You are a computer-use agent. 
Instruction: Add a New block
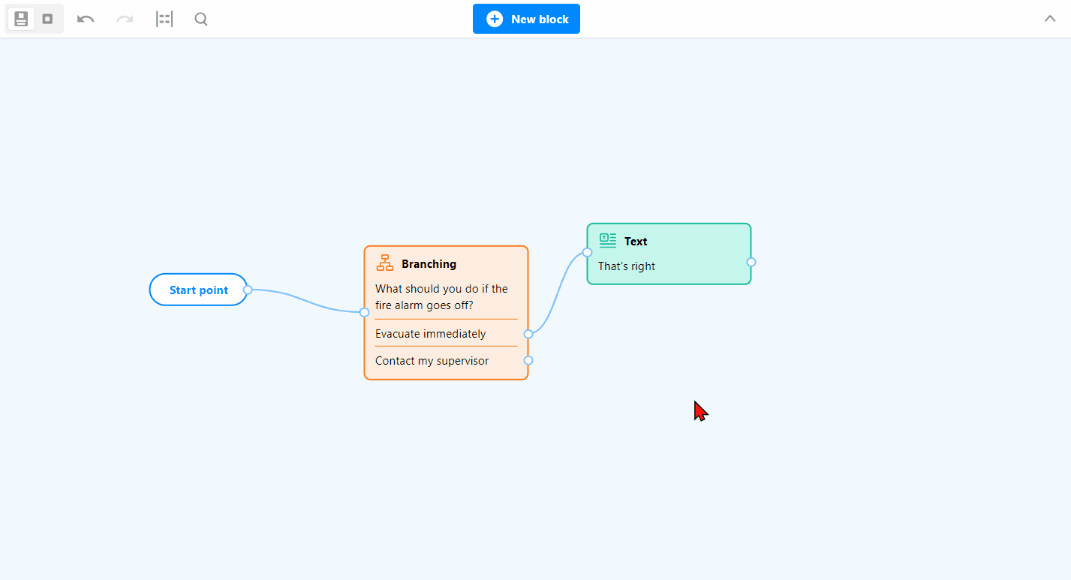point(527,19)
